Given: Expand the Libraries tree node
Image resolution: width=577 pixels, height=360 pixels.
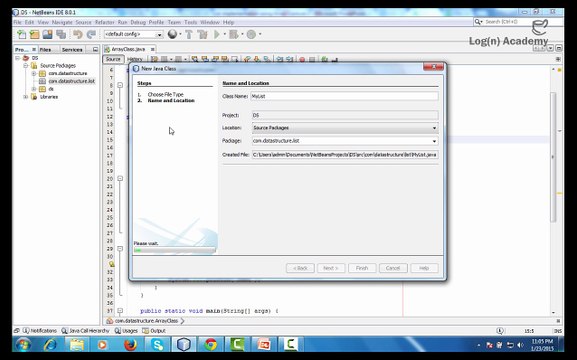Looking at the screenshot, I should pos(25,97).
